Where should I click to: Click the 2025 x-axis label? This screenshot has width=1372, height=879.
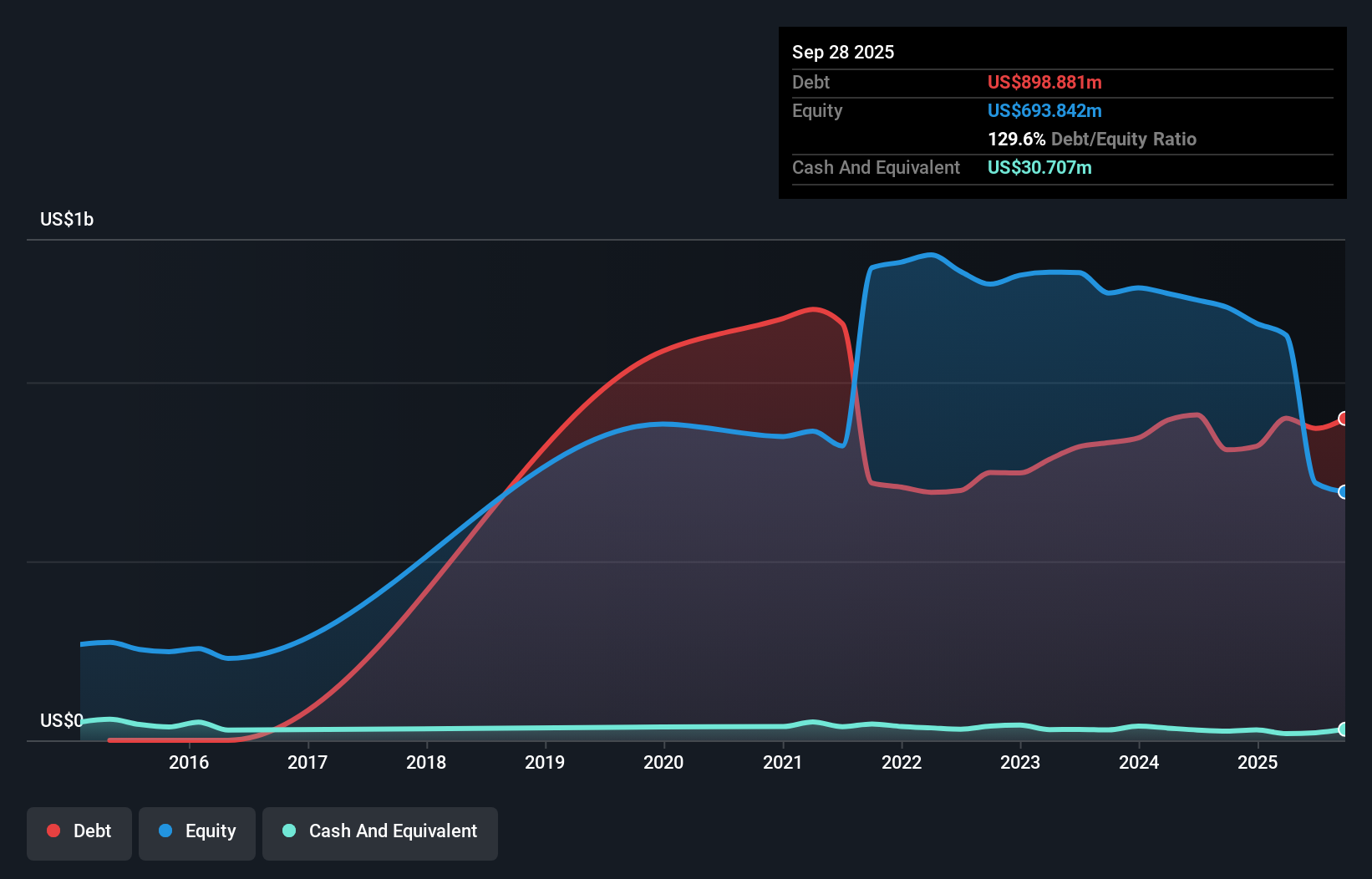[x=1258, y=762]
